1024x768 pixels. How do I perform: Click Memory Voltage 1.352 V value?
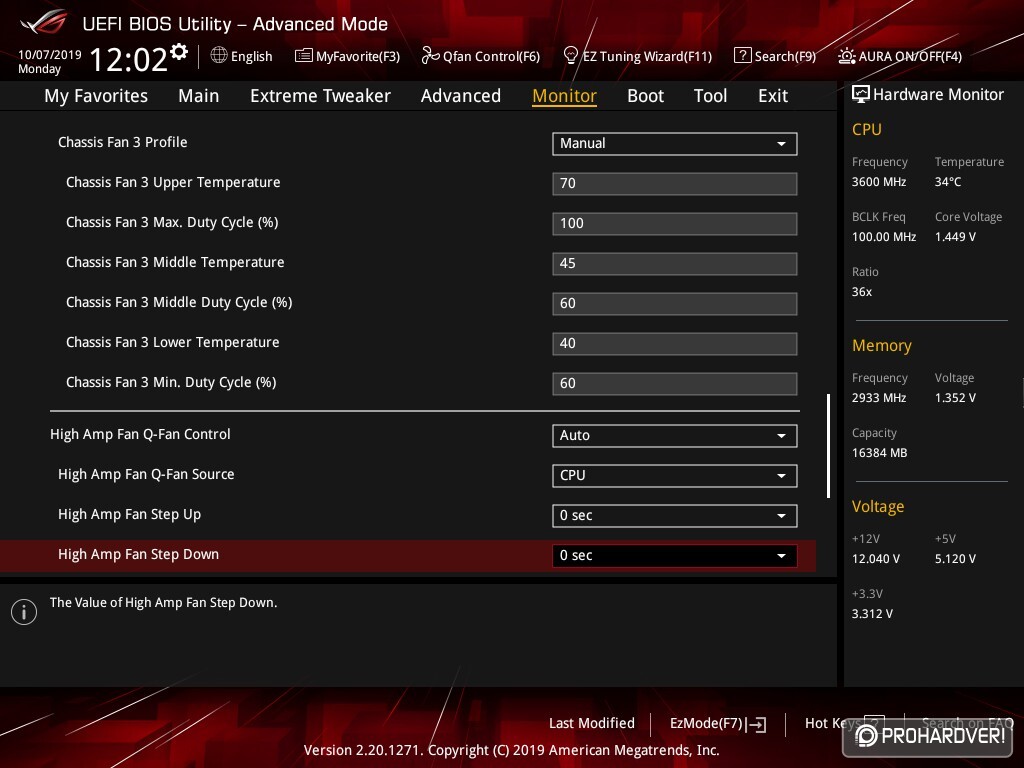pos(955,398)
